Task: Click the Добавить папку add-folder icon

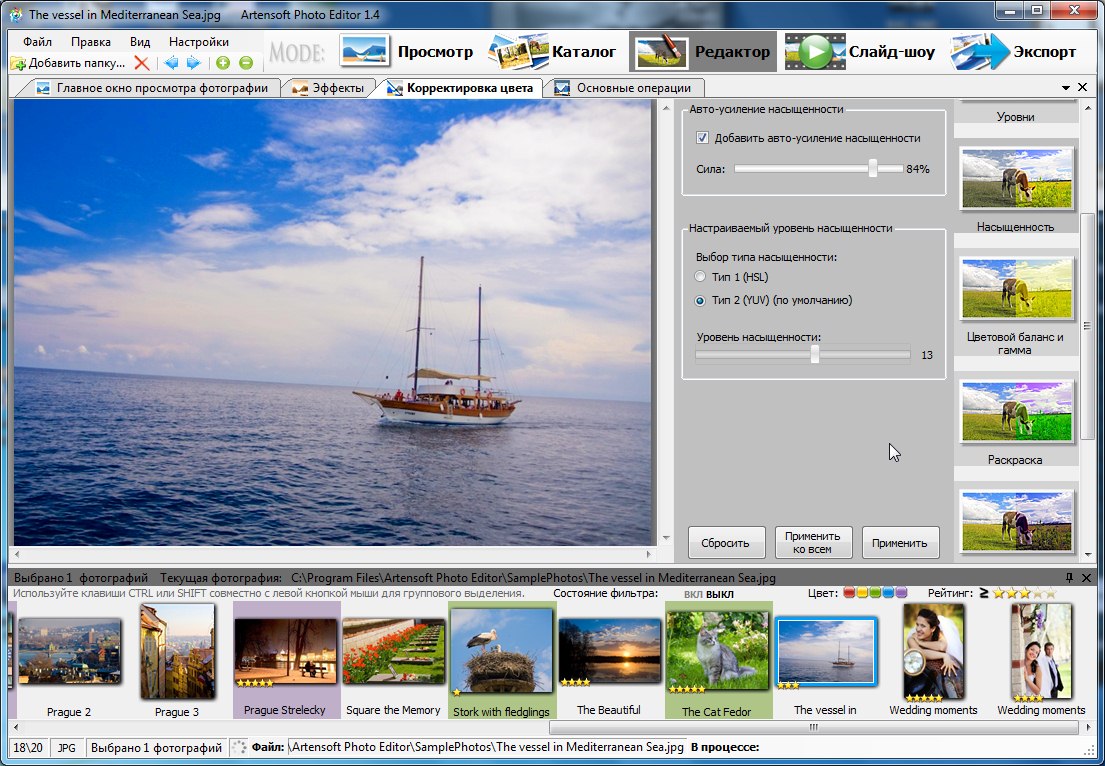Action: [18, 63]
